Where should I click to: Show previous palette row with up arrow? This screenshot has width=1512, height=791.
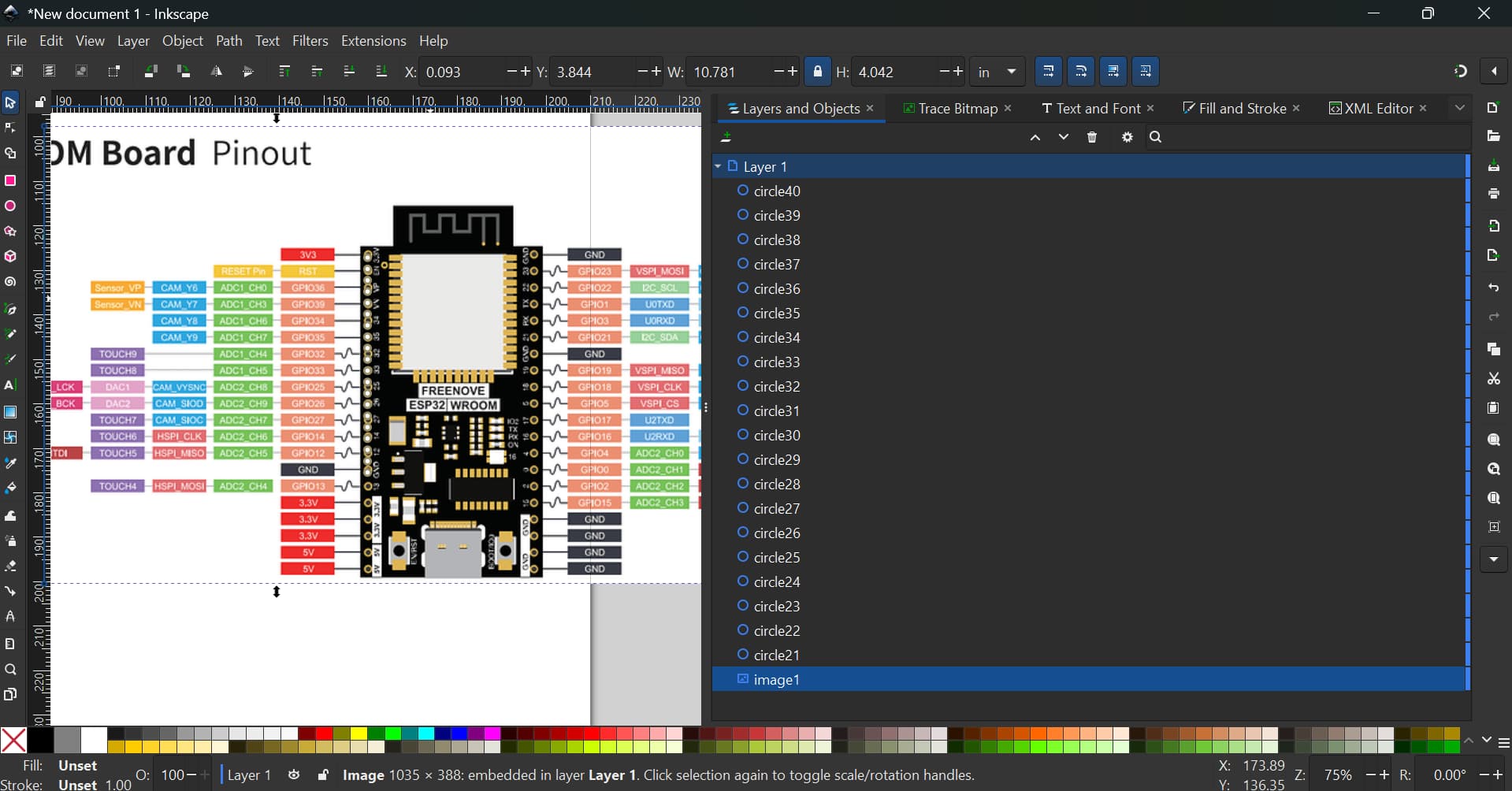pyautogui.click(x=1469, y=741)
